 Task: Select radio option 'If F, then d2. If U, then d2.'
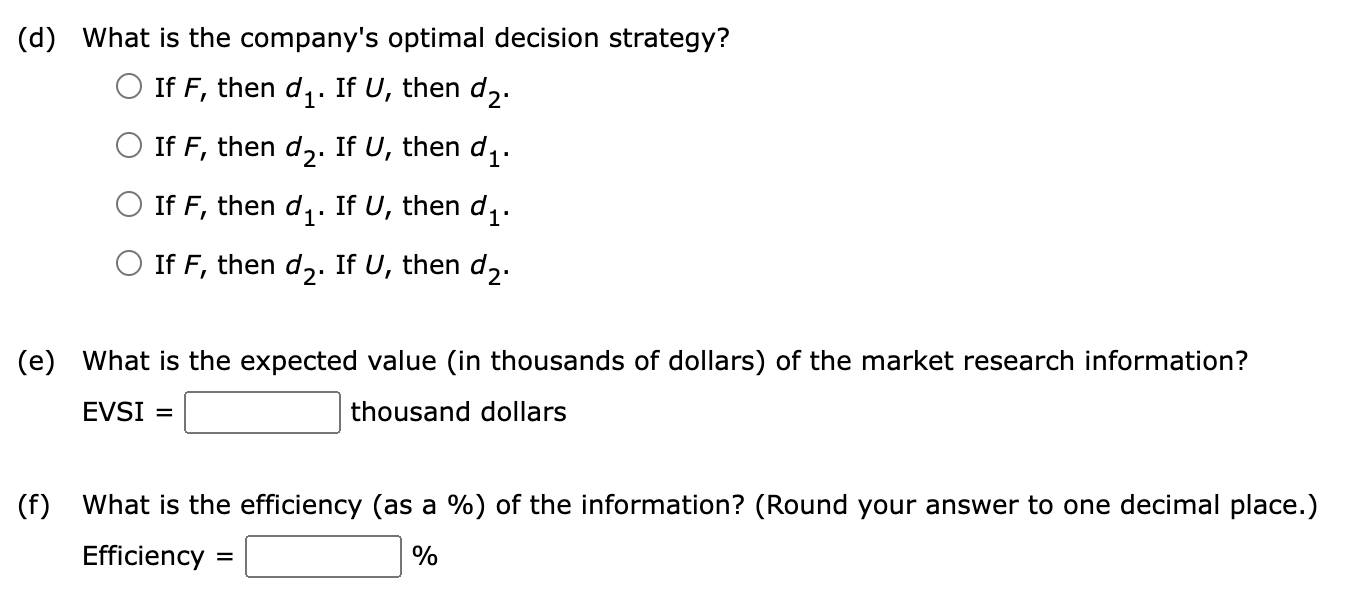coord(128,264)
